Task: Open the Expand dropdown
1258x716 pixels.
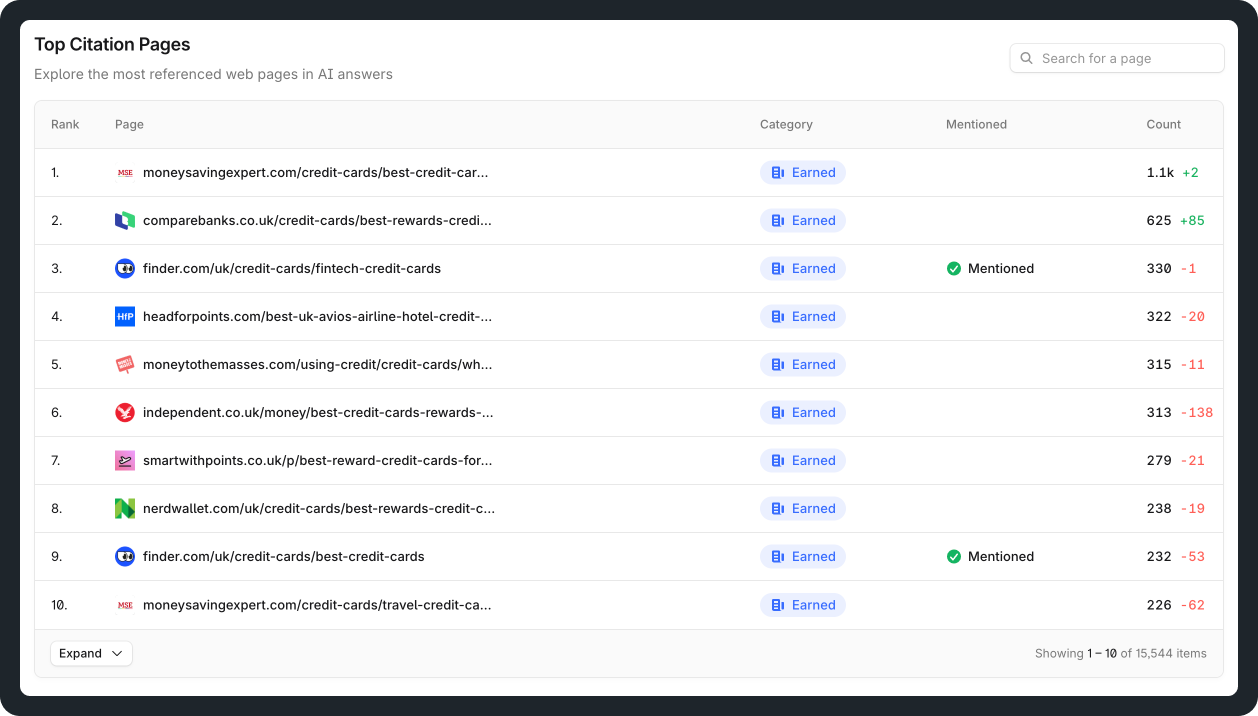Action: pos(91,653)
